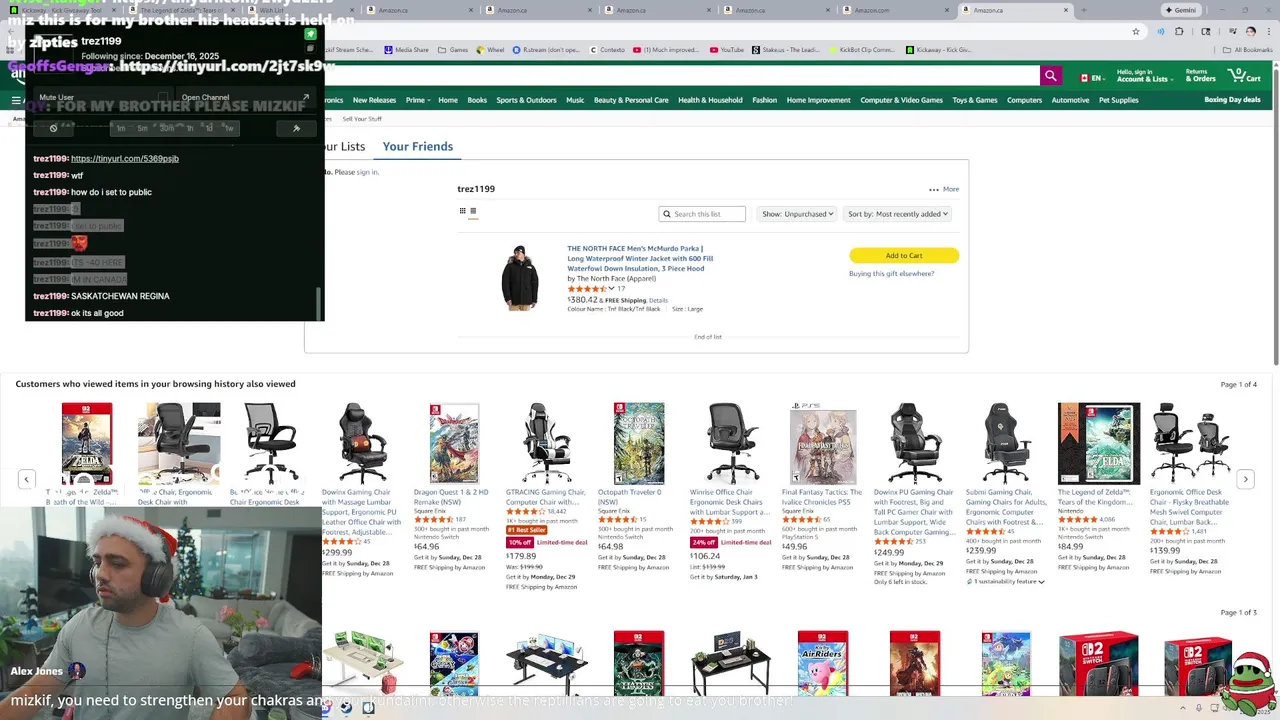The width and height of the screenshot is (1280, 720).
Task: Open the Show: Unpurchased dropdown
Action: pos(799,214)
